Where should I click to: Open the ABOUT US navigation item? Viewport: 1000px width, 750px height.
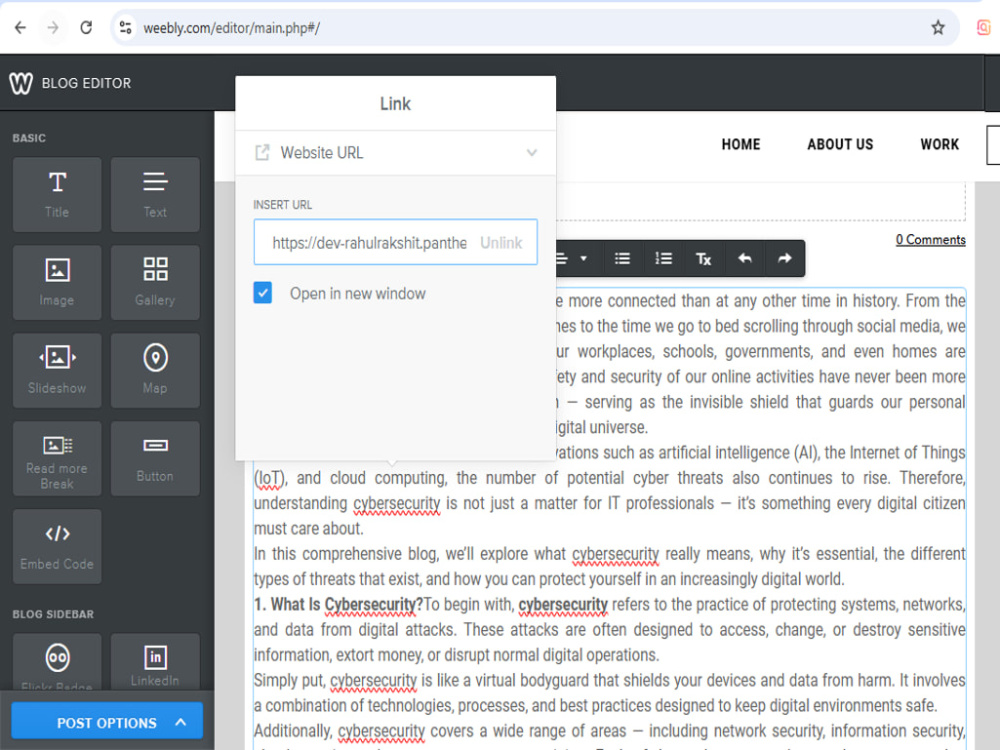point(840,144)
